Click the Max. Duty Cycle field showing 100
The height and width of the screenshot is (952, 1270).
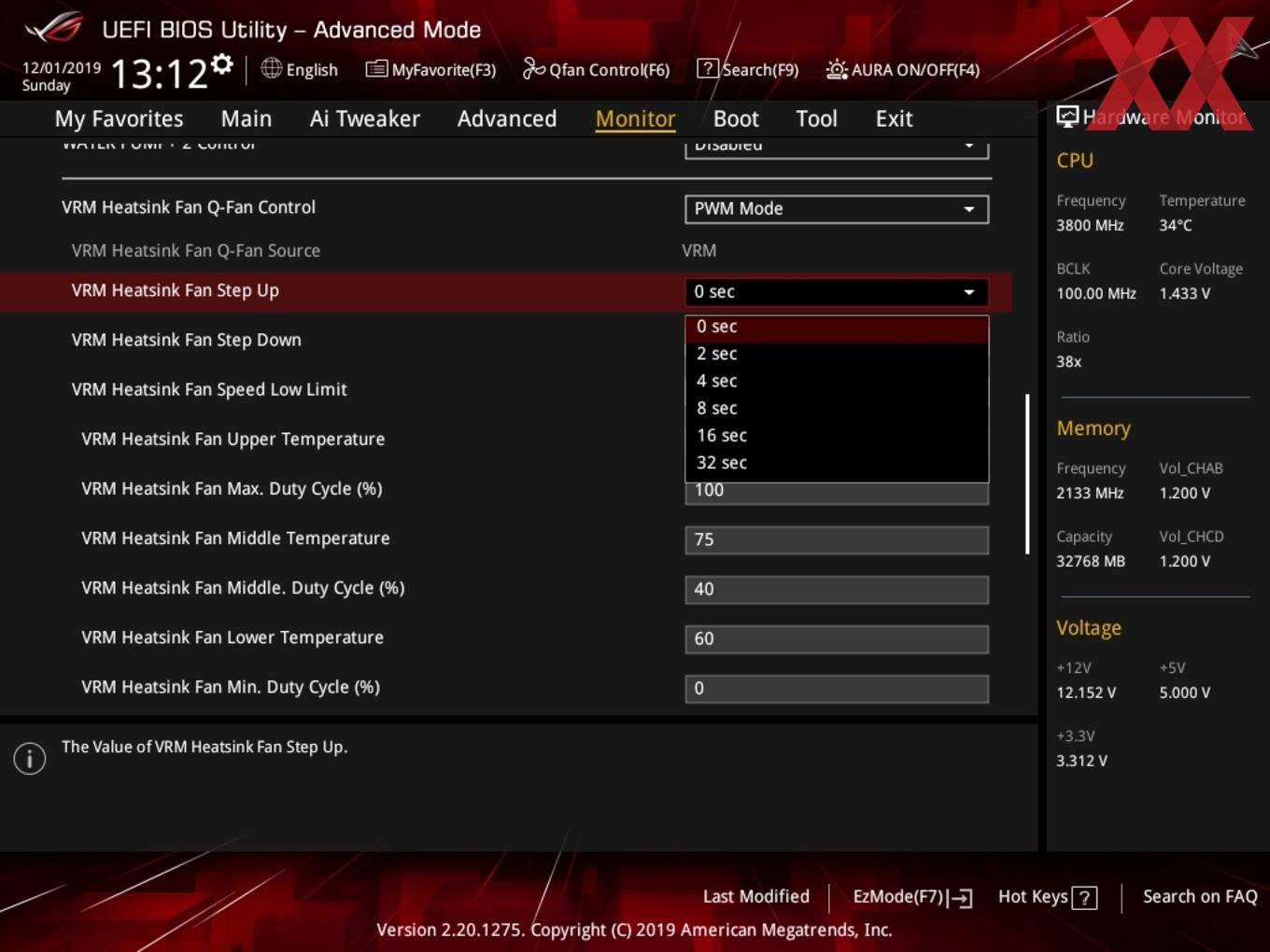tap(837, 493)
